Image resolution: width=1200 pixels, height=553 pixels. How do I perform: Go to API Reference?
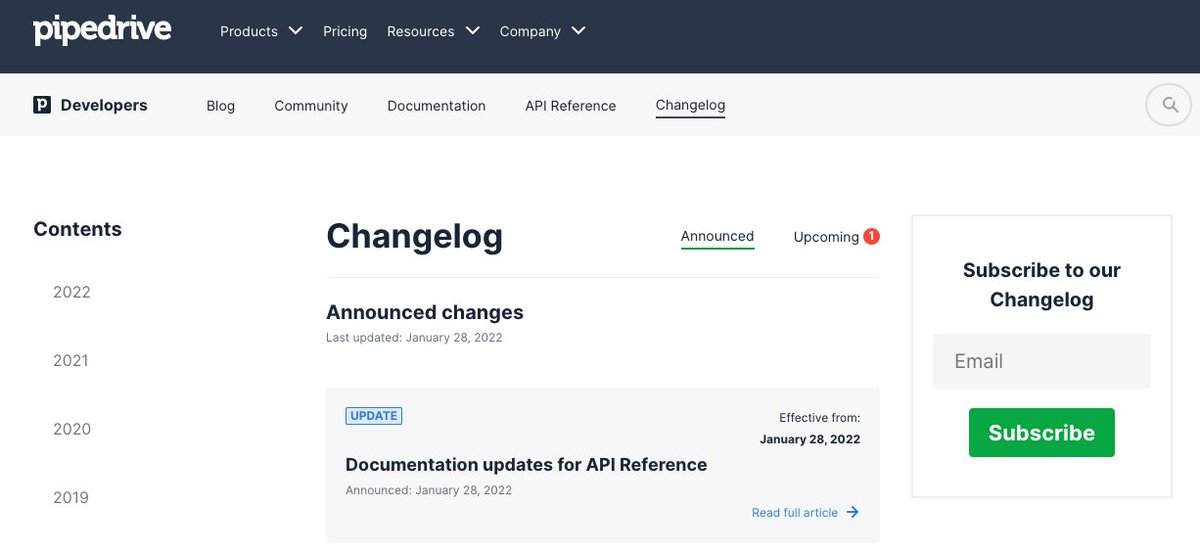570,105
